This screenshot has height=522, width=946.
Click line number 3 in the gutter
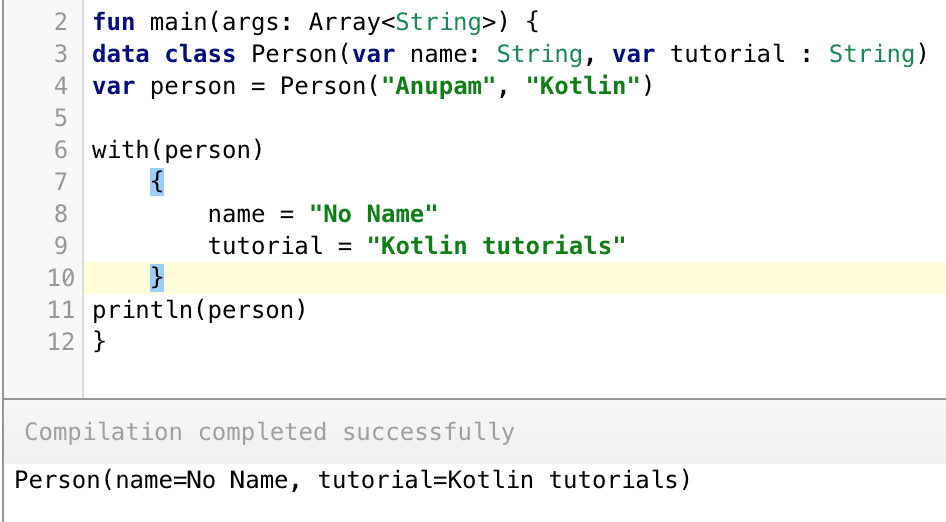point(61,54)
